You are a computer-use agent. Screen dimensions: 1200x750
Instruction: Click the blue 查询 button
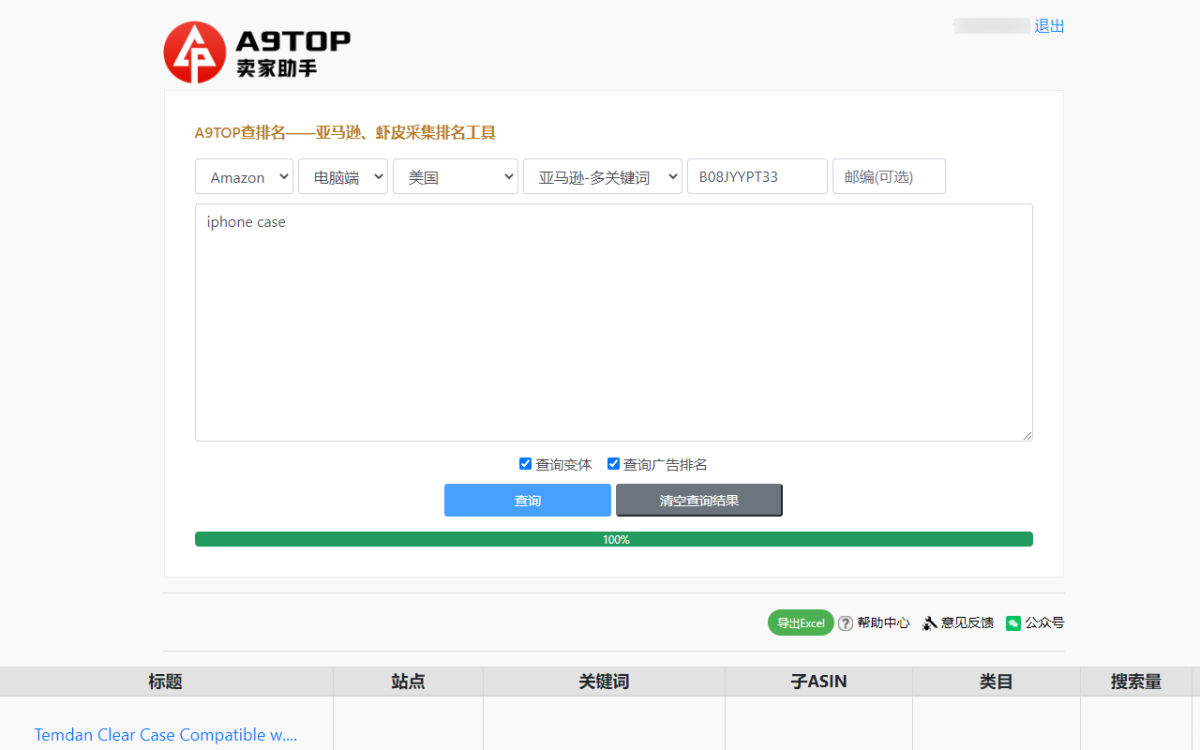coord(527,500)
